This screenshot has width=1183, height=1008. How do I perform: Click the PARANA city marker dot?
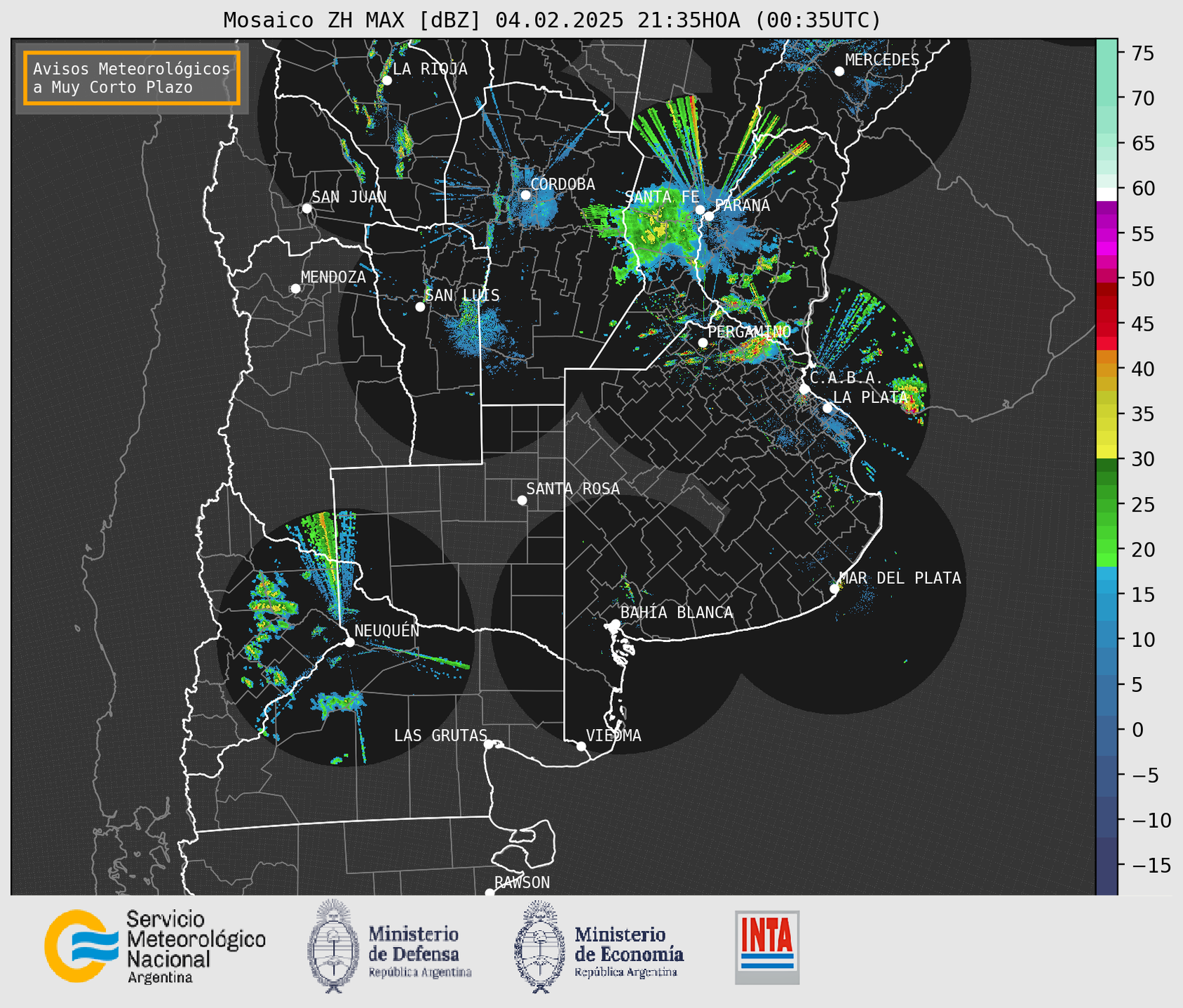pos(710,216)
